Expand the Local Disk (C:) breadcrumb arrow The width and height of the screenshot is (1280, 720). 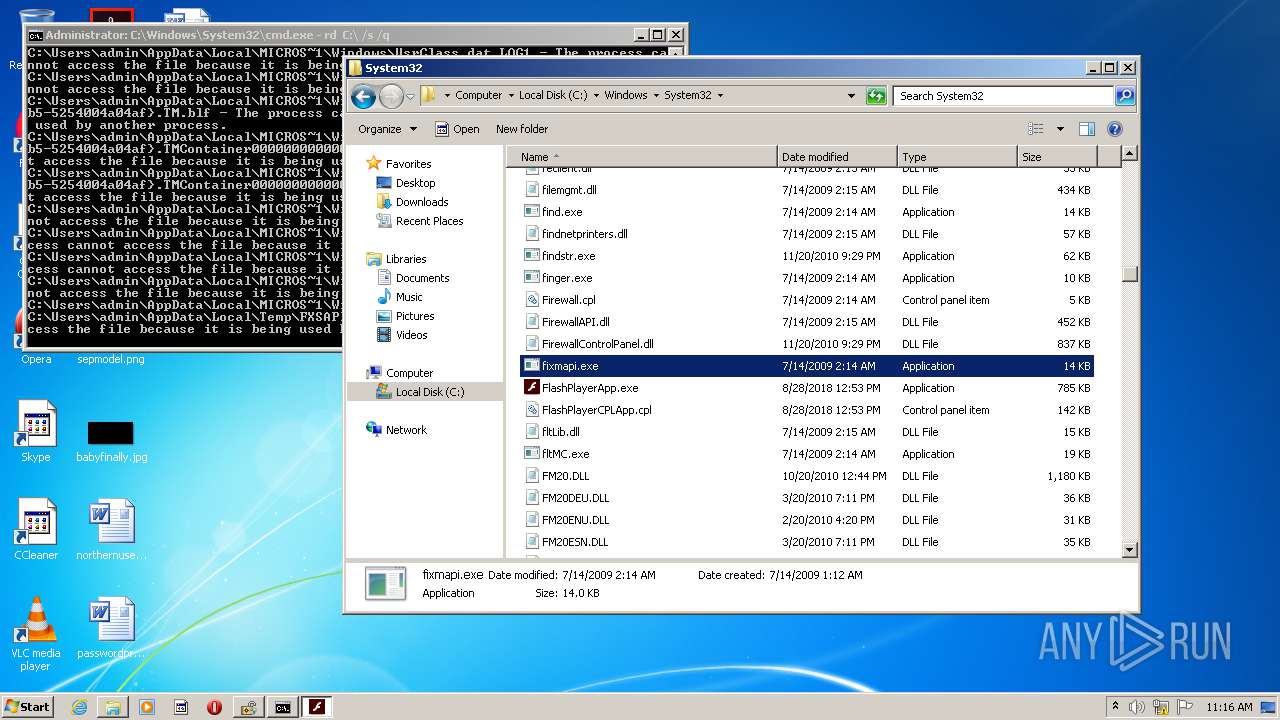tap(596, 96)
